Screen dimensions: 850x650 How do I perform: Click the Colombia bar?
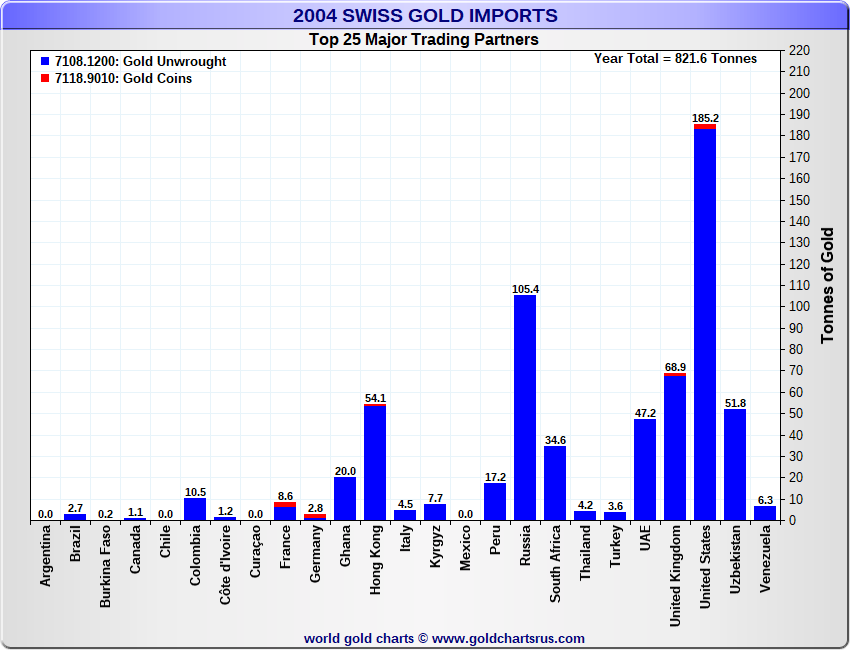(x=195, y=510)
